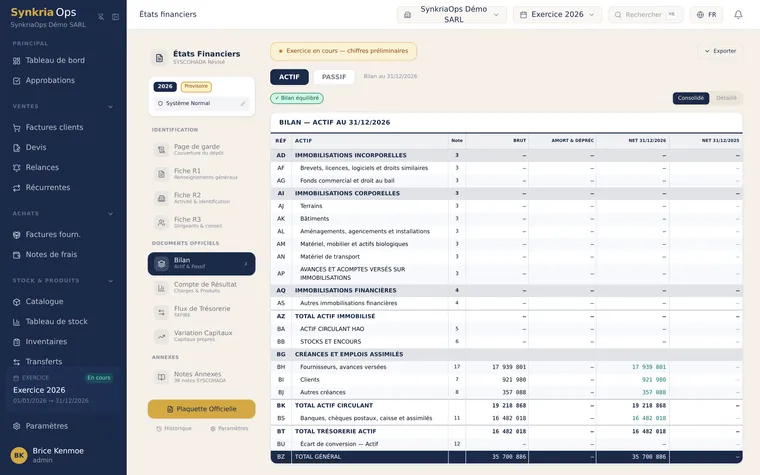Click the Bilan équilibré status badge
Image resolution: width=760 pixels, height=475 pixels.
[x=297, y=98]
